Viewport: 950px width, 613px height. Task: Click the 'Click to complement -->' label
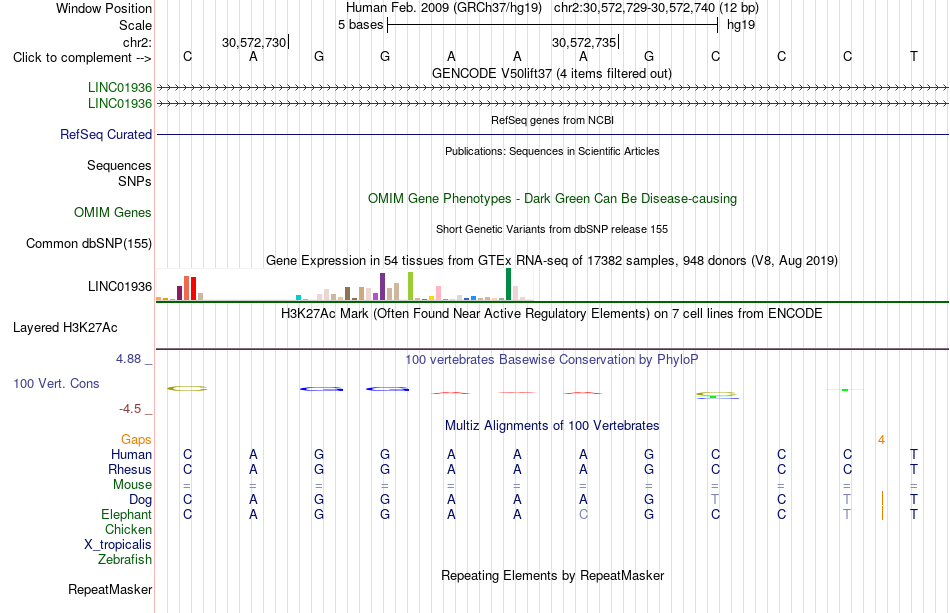tap(82, 58)
